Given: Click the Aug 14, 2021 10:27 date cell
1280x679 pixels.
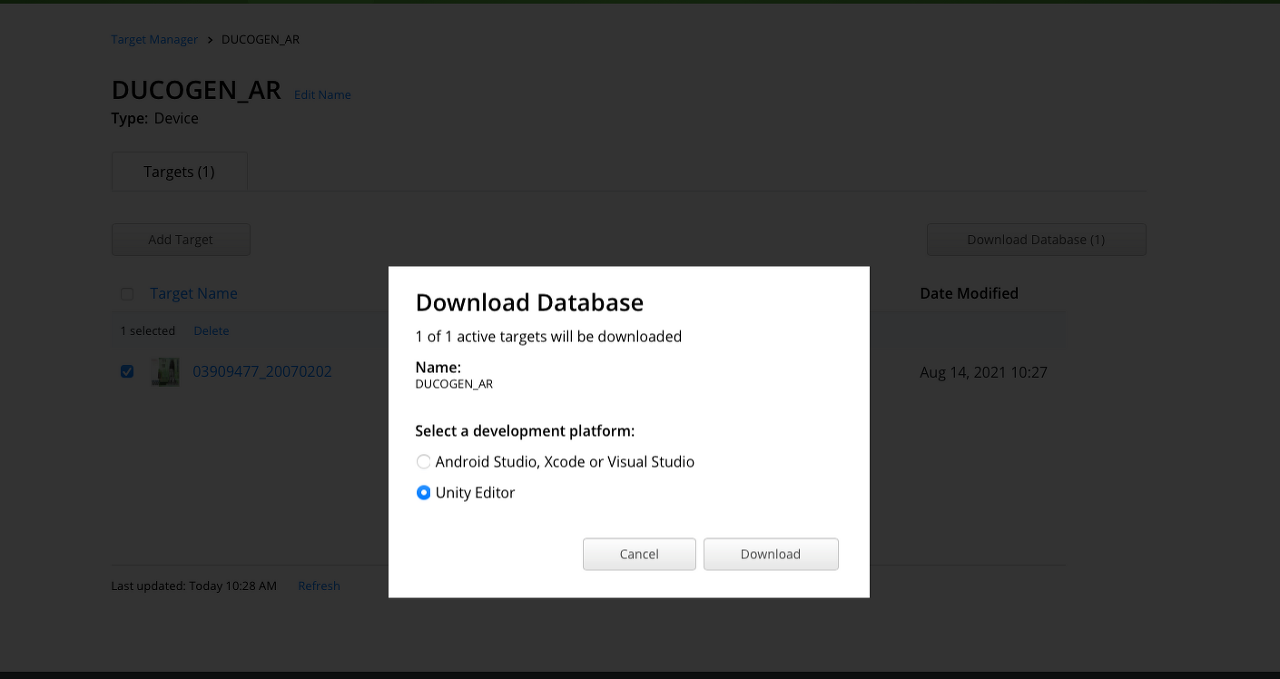Looking at the screenshot, I should 984,373.
